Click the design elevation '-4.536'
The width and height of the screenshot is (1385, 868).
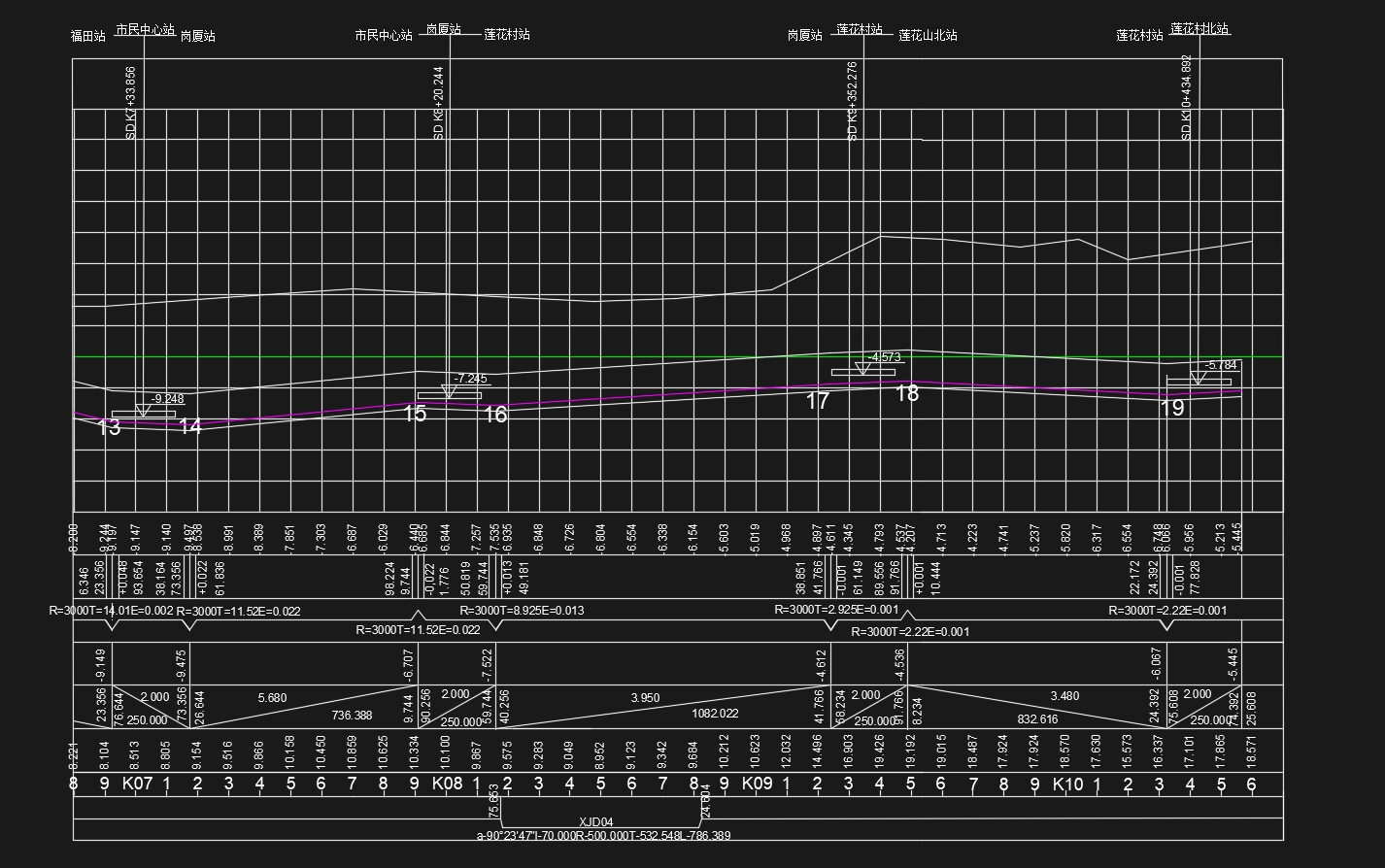pyautogui.click(x=900, y=665)
